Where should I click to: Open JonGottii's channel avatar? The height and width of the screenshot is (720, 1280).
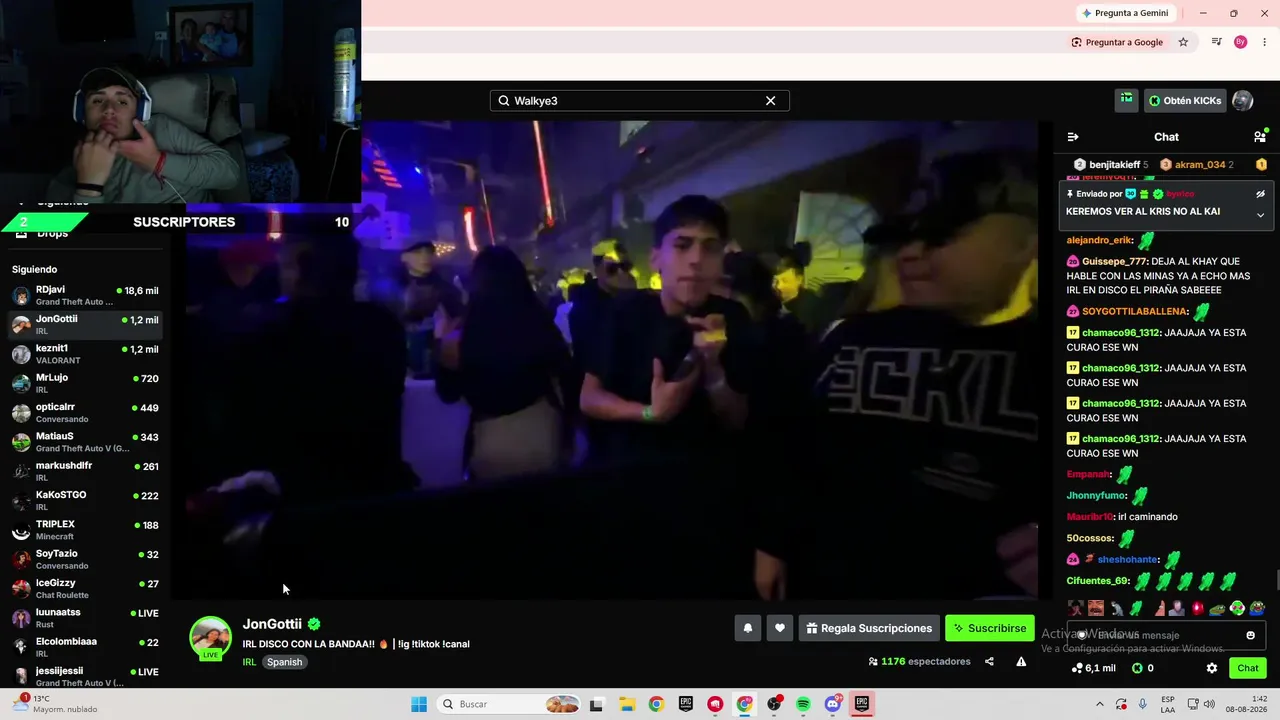[210, 638]
